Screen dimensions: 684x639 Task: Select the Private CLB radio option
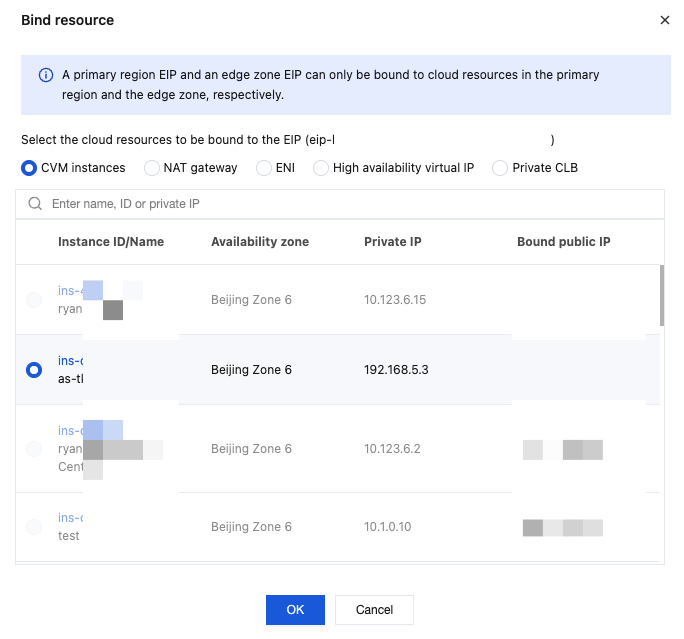tap(500, 168)
